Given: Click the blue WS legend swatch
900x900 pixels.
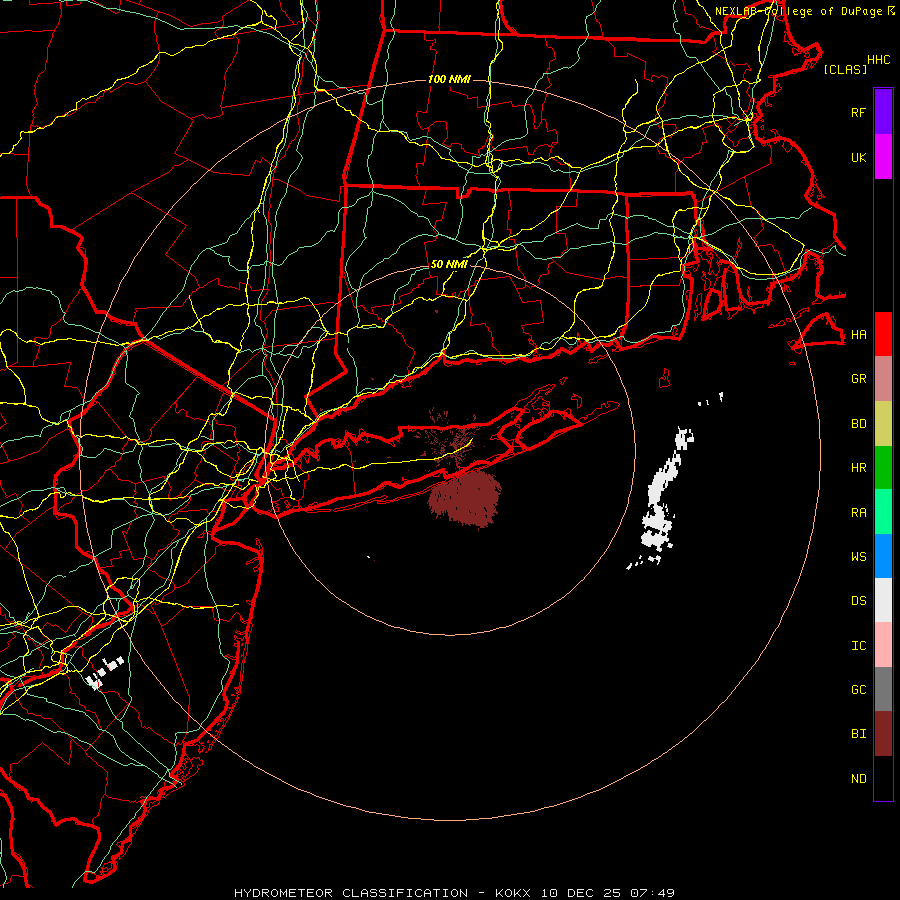Looking at the screenshot, I should (883, 556).
